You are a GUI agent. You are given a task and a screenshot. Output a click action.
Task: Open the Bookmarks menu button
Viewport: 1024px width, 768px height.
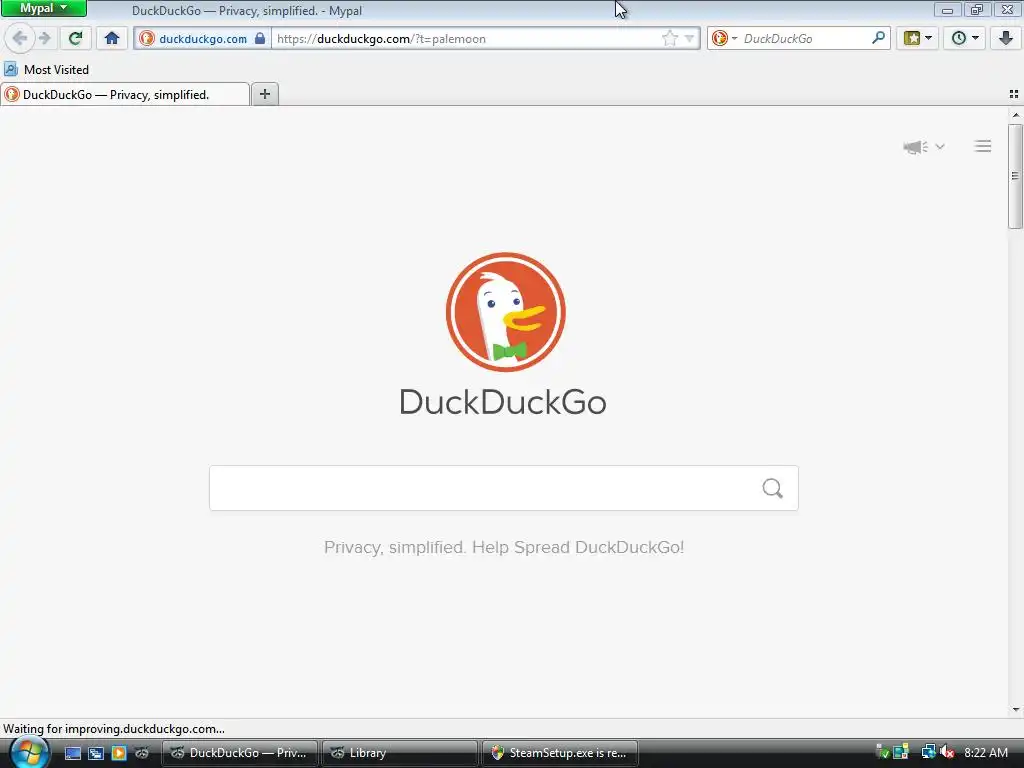(912, 39)
